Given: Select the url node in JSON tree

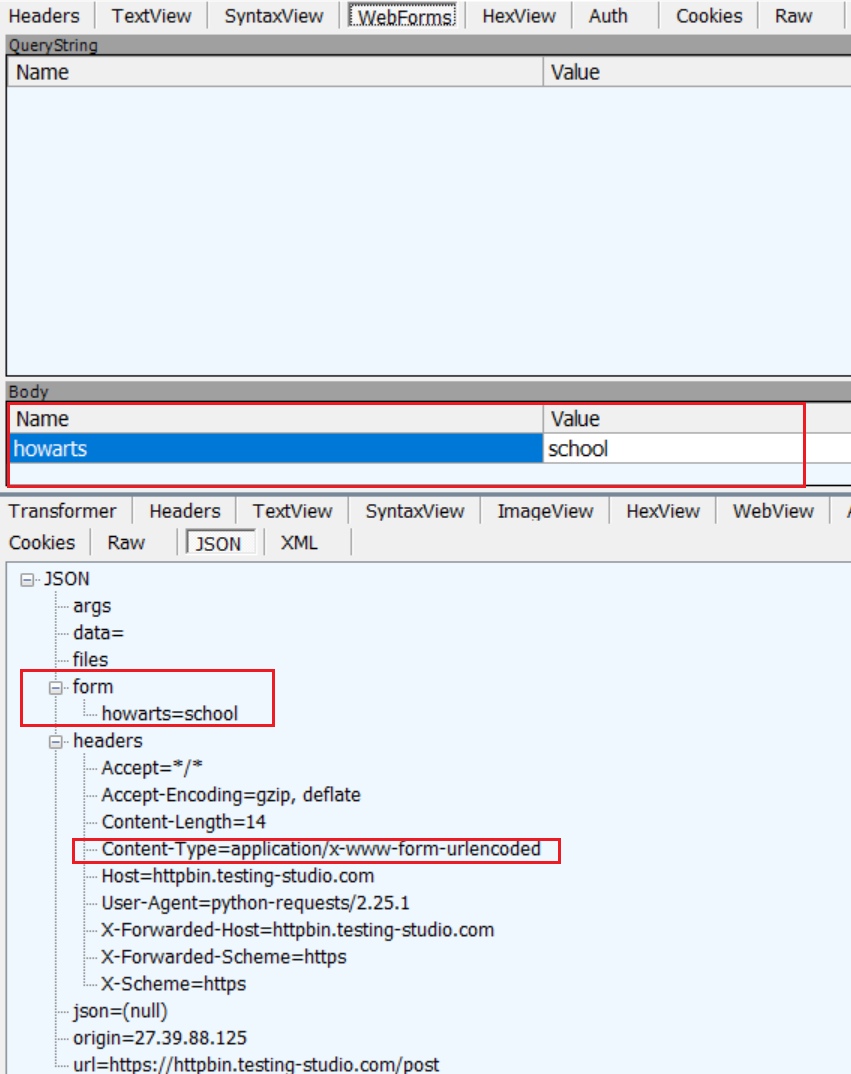Looking at the screenshot, I should [x=255, y=1064].
